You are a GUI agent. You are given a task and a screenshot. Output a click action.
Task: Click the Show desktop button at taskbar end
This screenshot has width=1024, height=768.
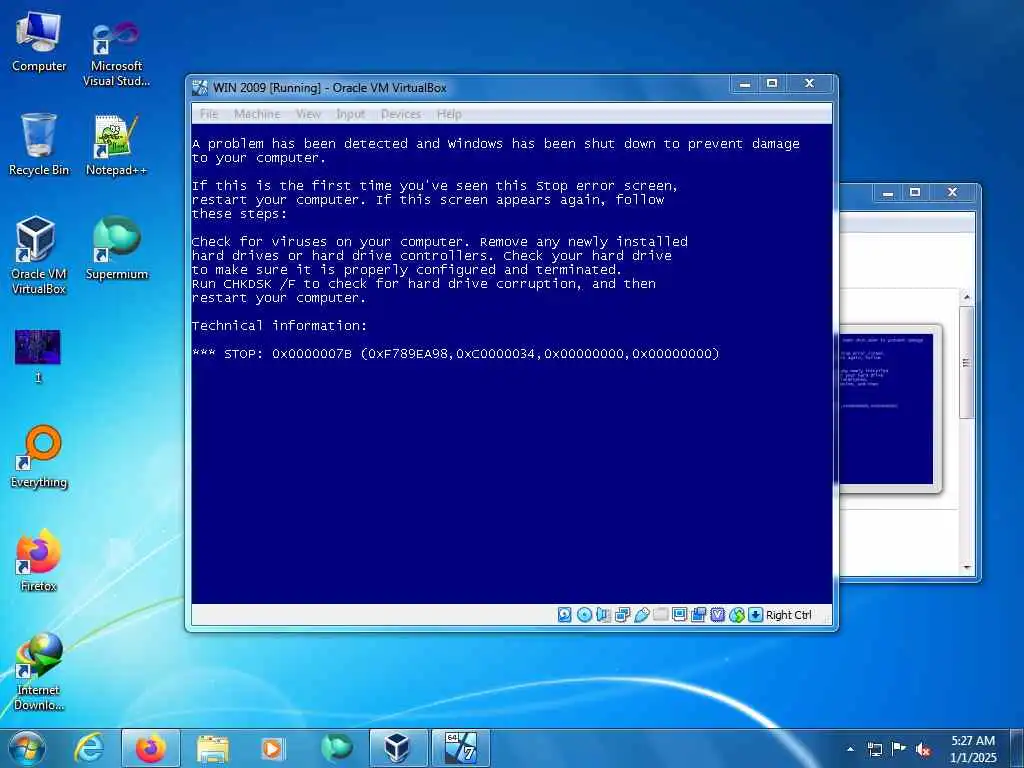(x=1017, y=748)
